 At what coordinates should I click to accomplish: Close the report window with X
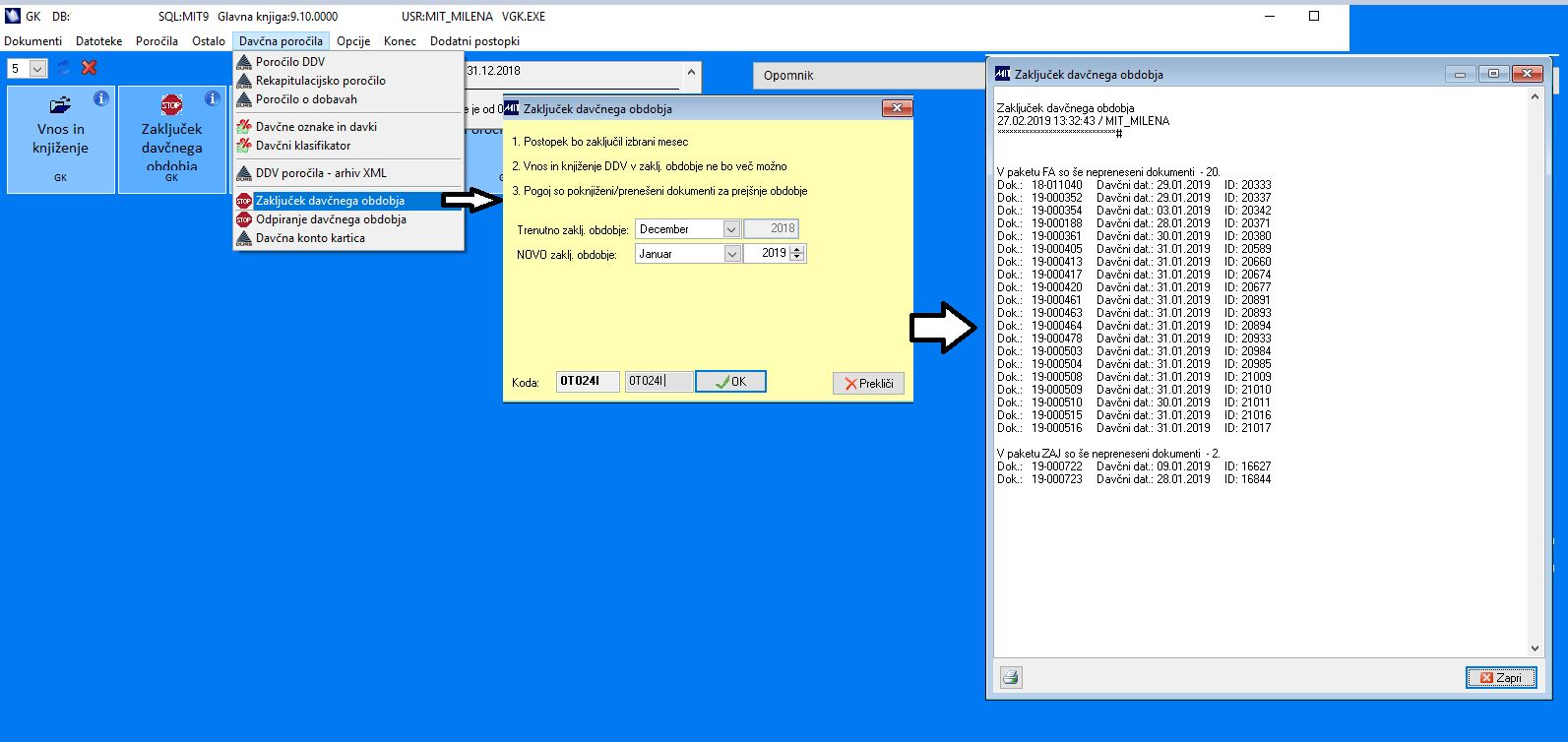(1527, 74)
